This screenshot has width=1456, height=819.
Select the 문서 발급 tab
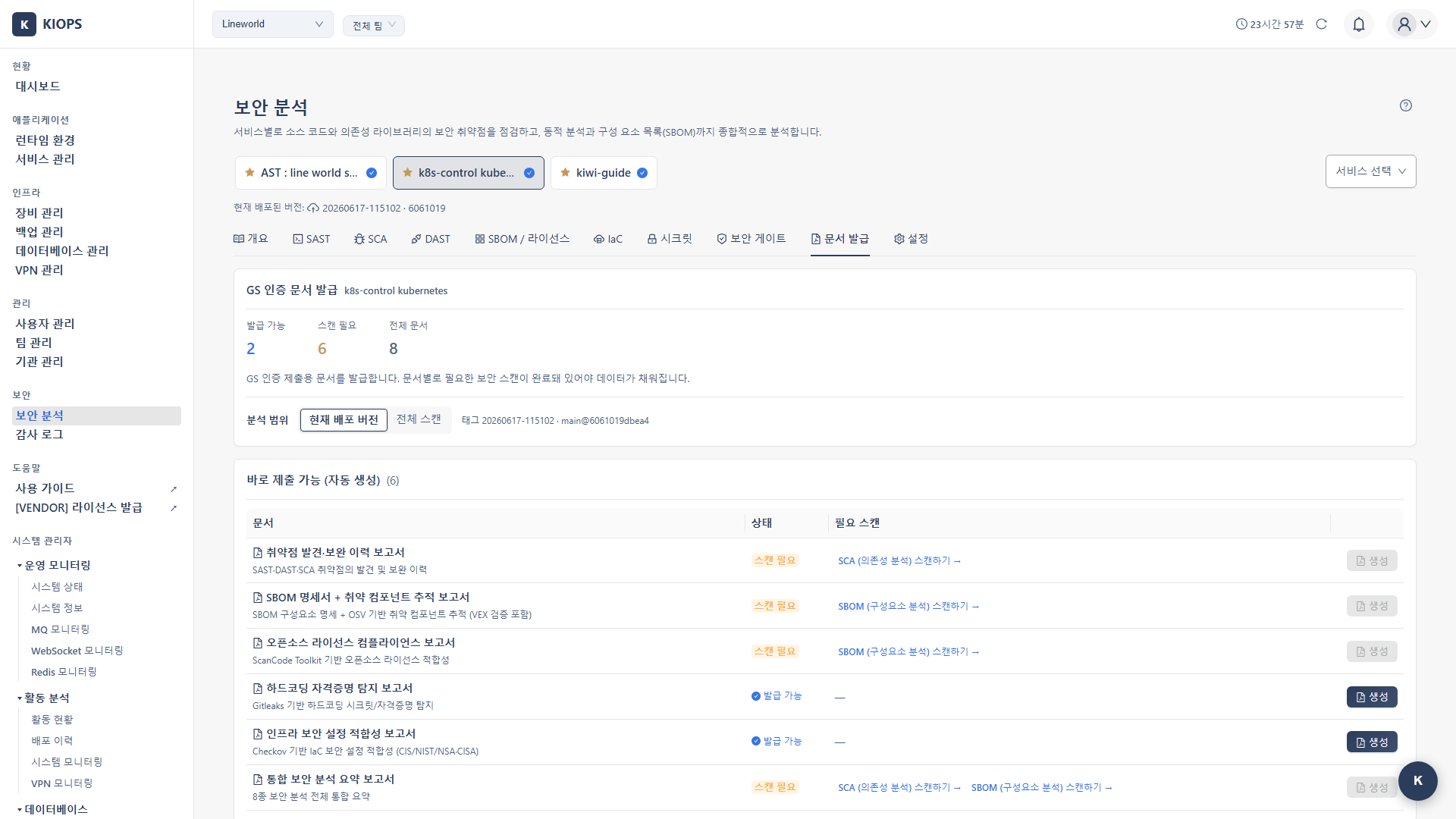pos(840,239)
